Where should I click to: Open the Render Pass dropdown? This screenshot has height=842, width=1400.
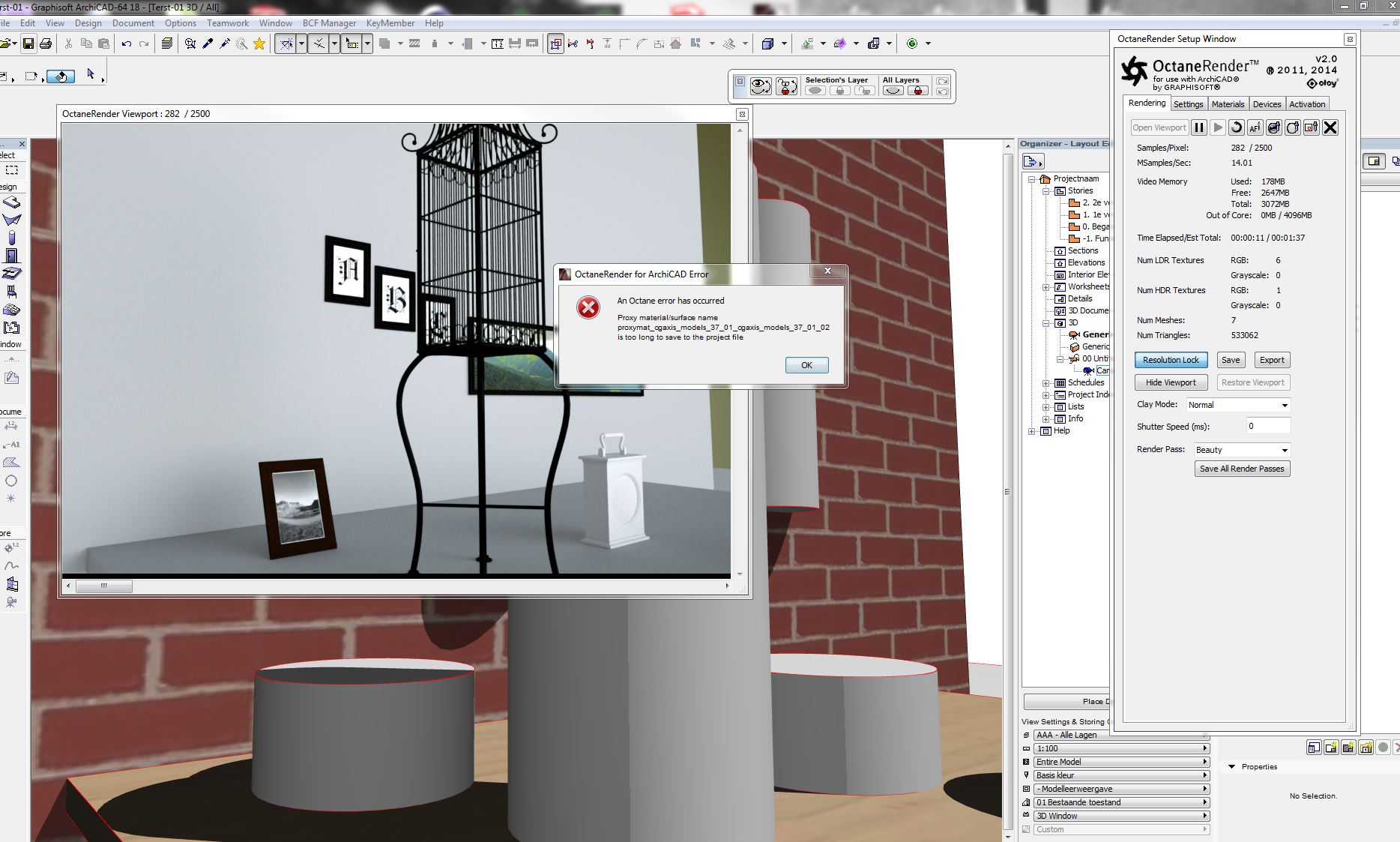1242,450
